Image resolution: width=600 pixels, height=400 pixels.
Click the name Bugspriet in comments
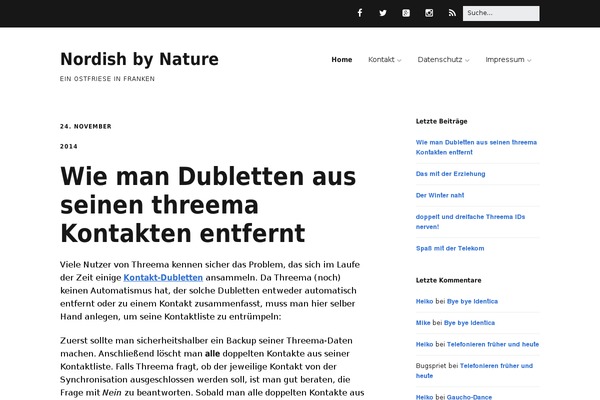(431, 366)
